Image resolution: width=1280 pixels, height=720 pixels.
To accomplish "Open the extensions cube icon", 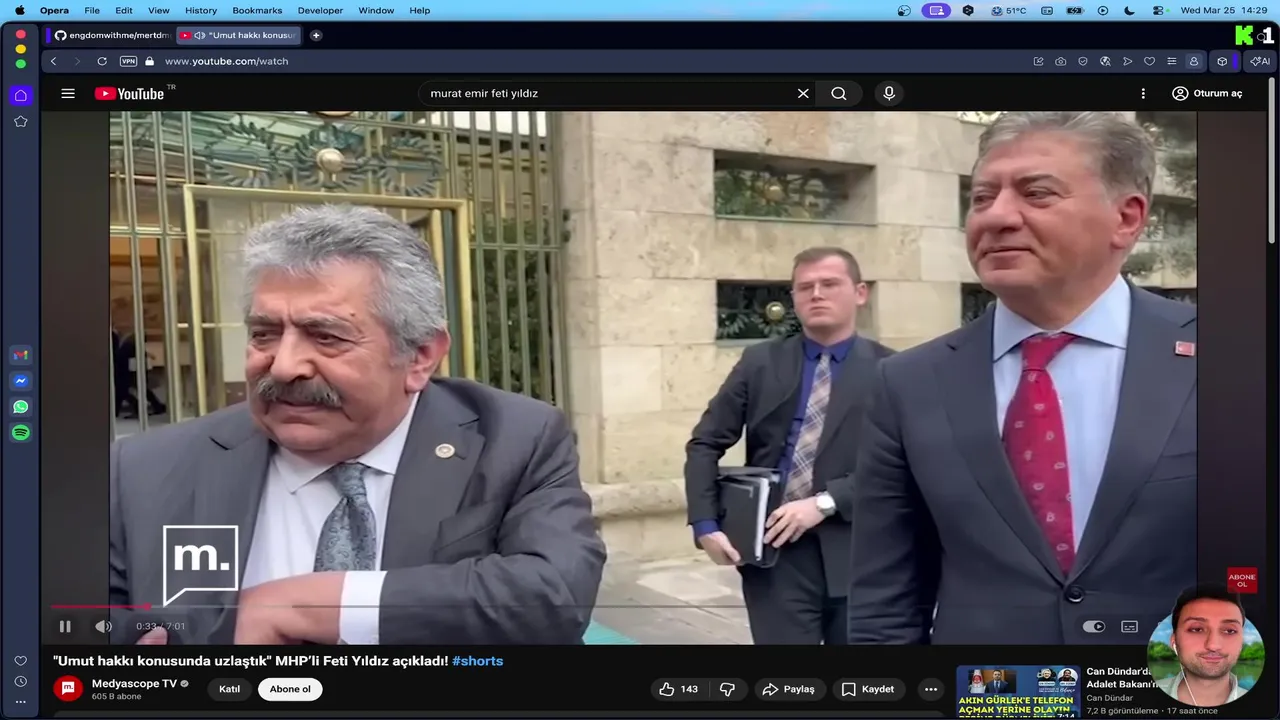I will click(x=1222, y=61).
